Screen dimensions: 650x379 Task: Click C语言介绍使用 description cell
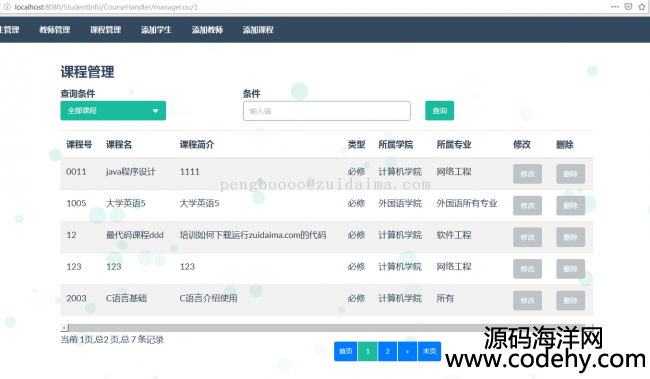click(x=209, y=298)
